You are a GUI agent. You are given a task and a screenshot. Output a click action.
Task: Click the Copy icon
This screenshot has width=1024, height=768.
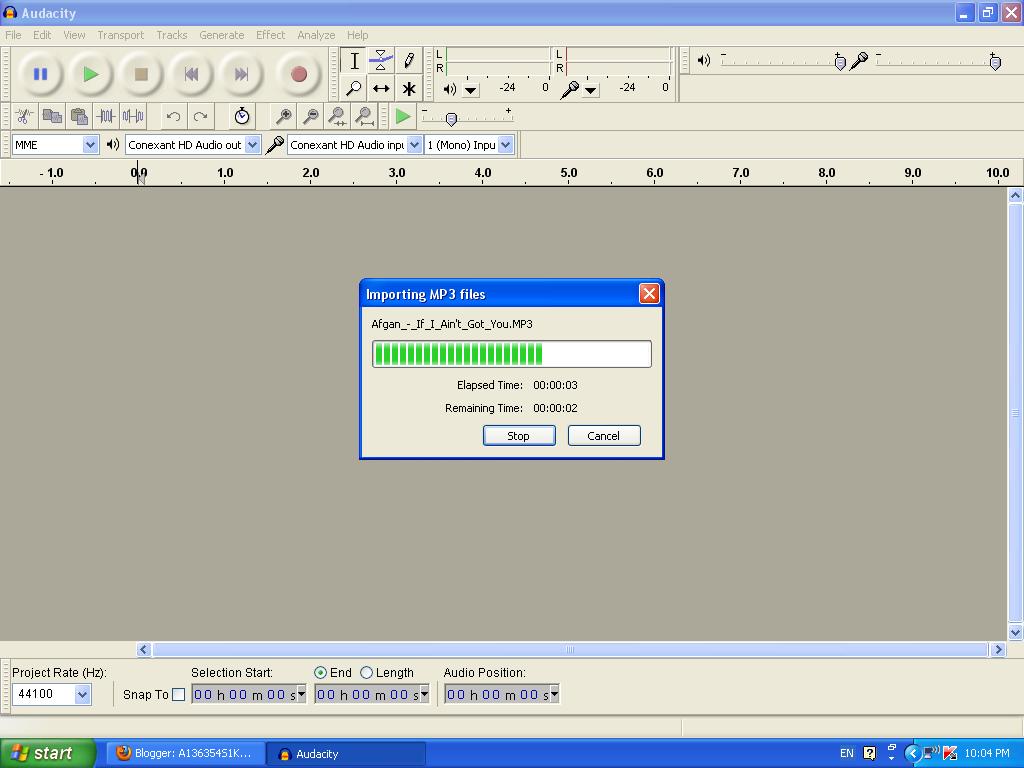tap(52, 117)
